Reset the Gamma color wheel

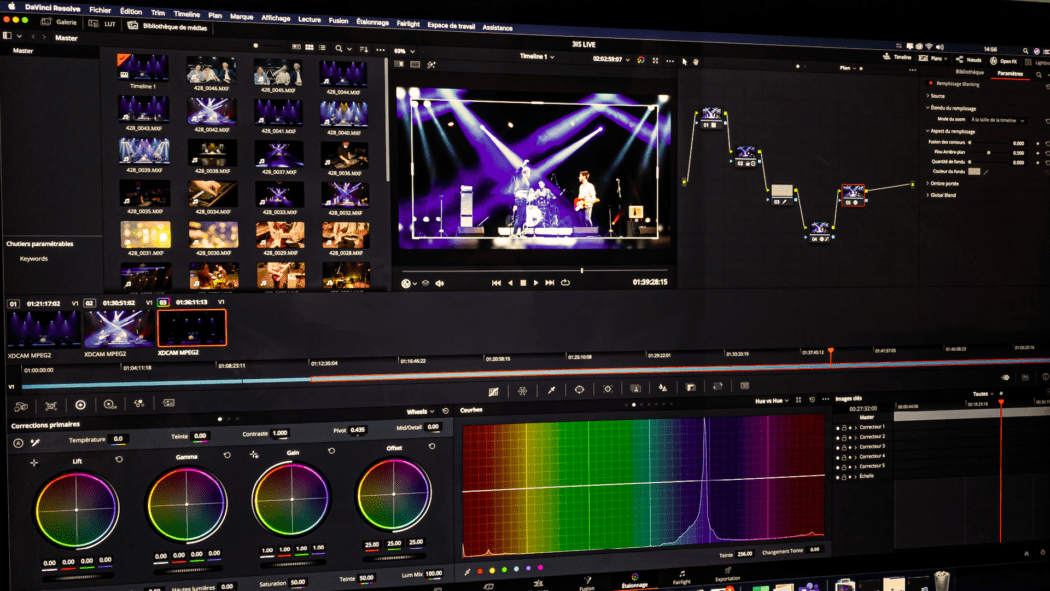[x=227, y=455]
